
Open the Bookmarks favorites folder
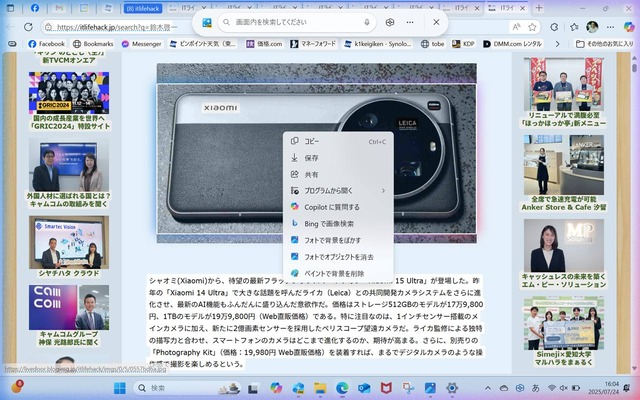tap(93, 44)
